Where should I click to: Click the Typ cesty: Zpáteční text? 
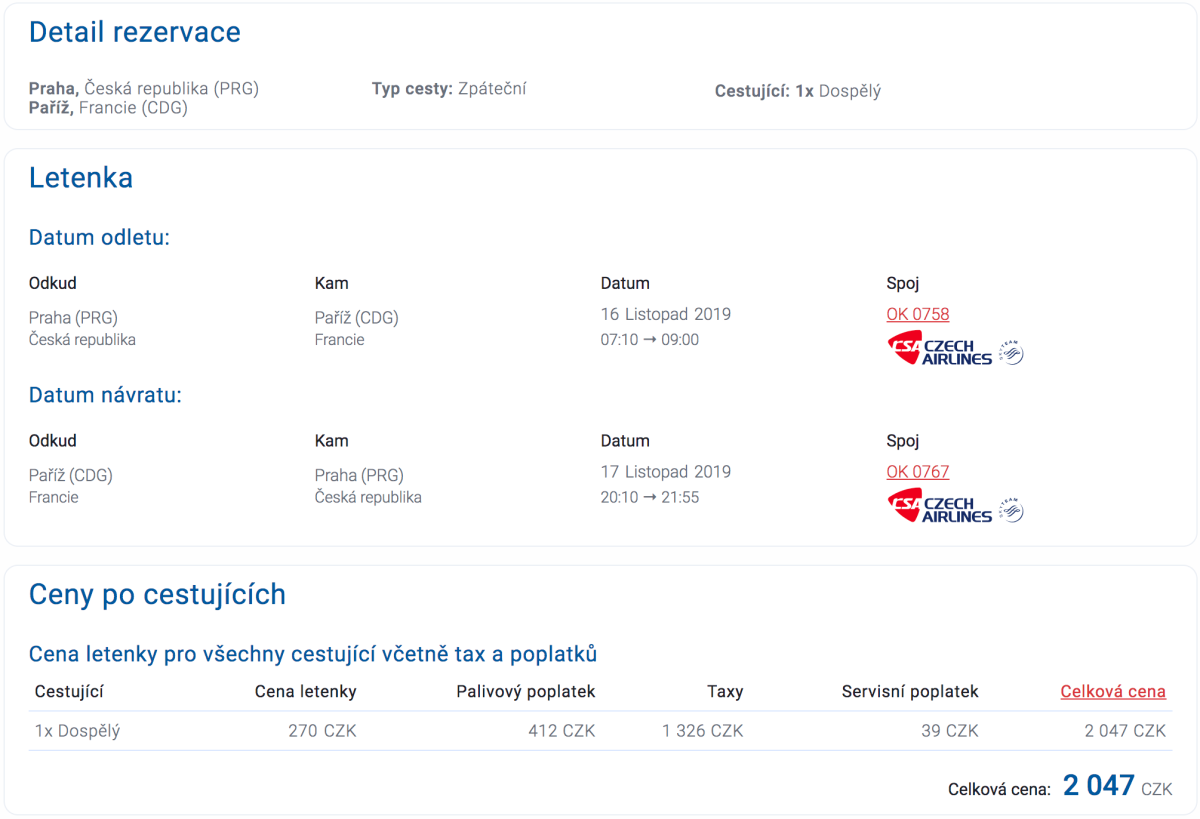coord(448,89)
